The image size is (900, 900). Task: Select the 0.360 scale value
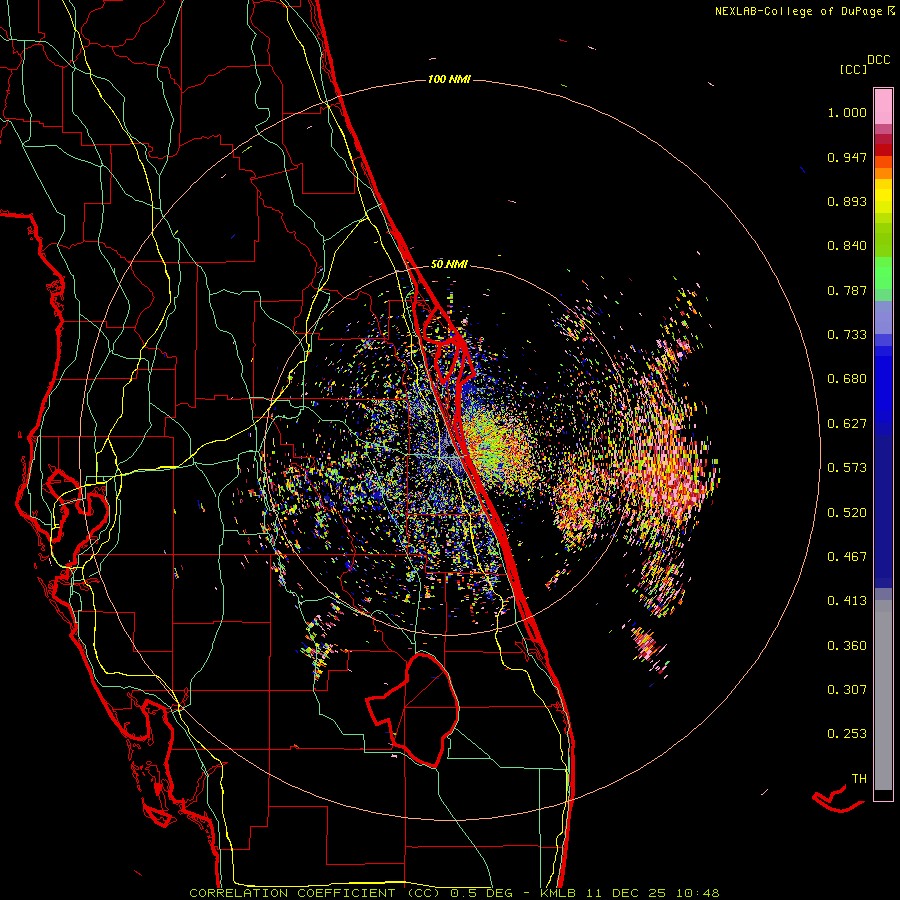coord(847,646)
